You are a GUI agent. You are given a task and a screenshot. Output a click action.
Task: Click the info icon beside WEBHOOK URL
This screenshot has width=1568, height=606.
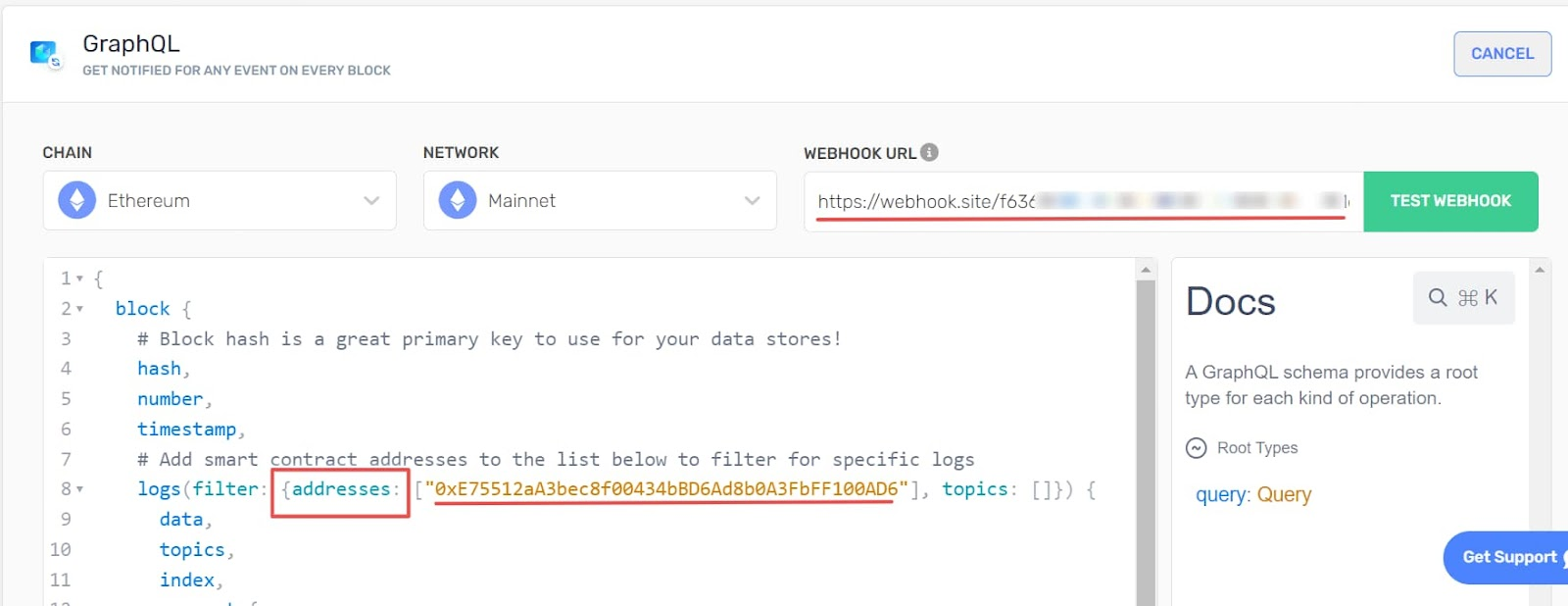(x=929, y=152)
